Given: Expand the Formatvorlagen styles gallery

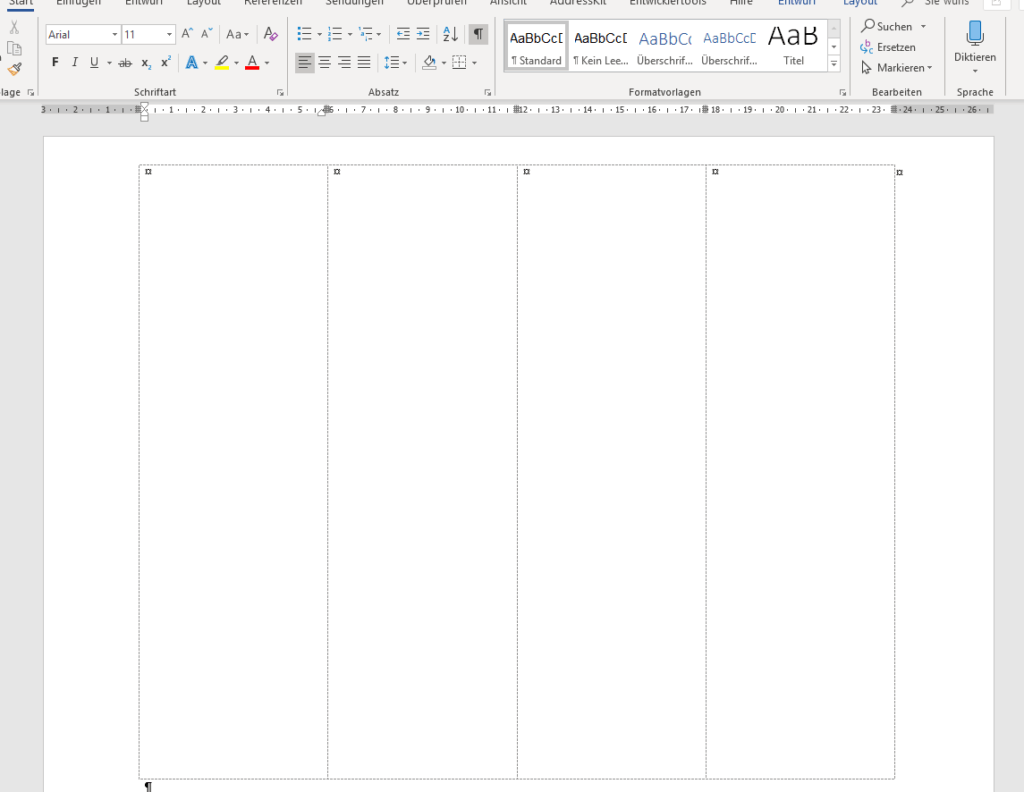Looking at the screenshot, I should [834, 64].
